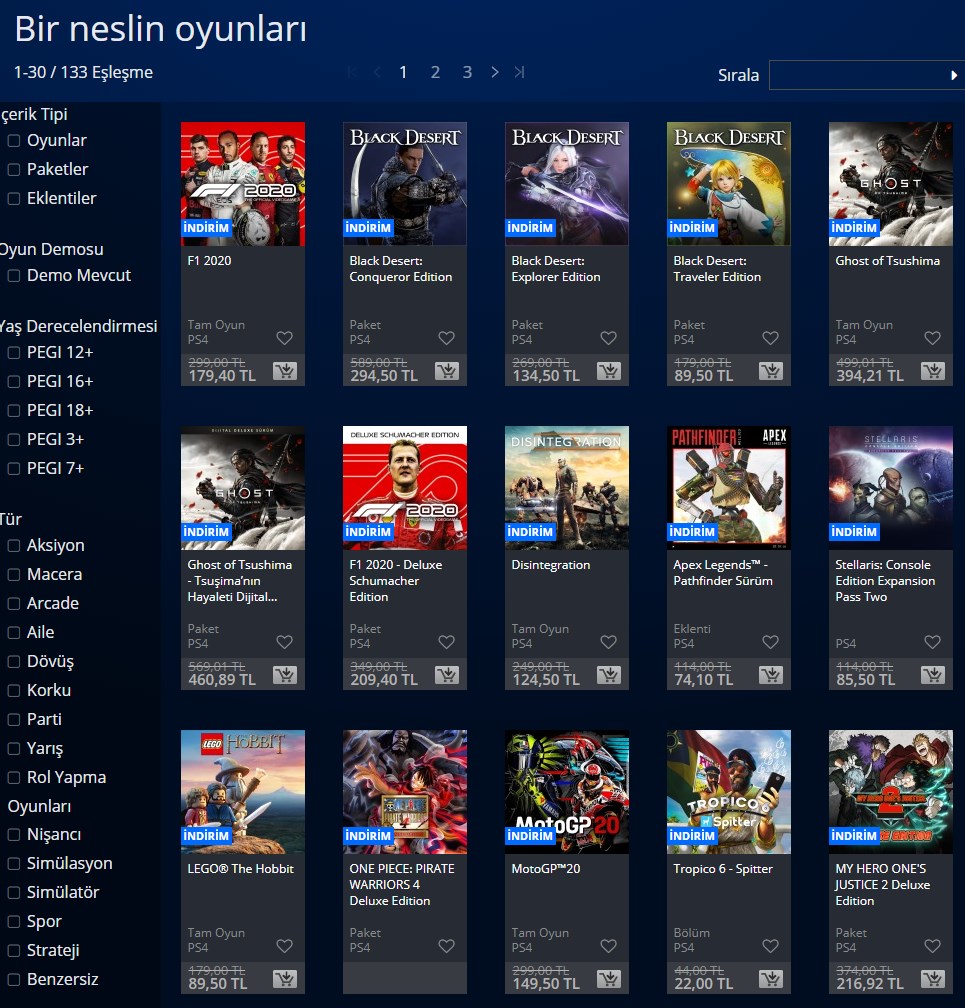965x1008 pixels.
Task: Check the Yarış genre filter
Action: pos(14,748)
